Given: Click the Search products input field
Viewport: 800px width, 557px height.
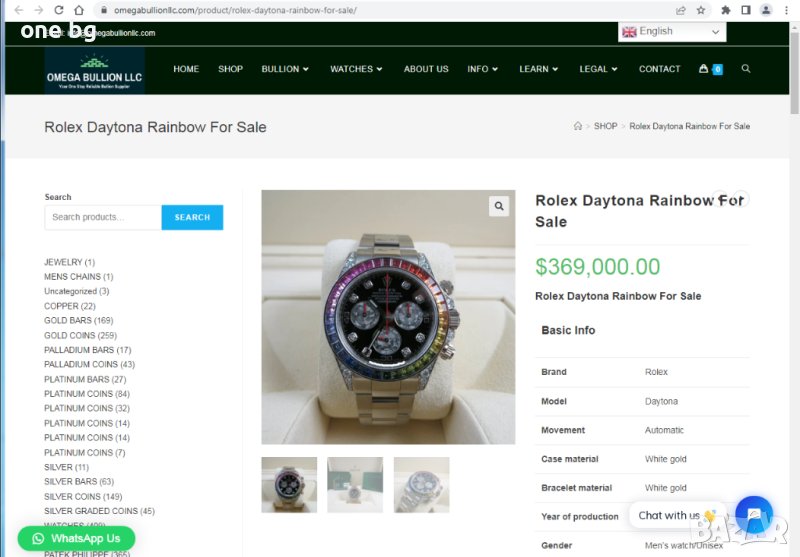Looking at the screenshot, I should [x=102, y=217].
